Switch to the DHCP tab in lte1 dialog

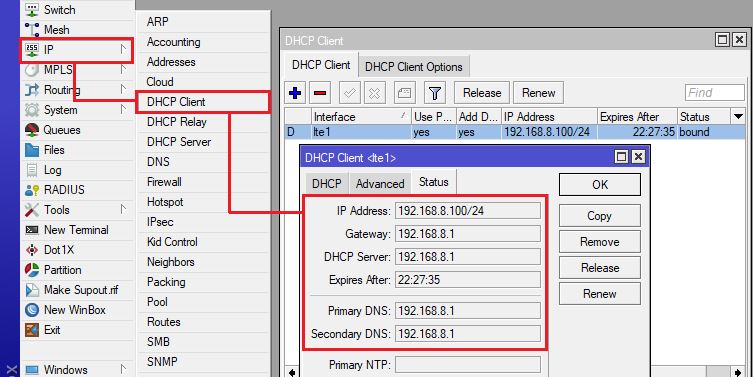point(327,184)
